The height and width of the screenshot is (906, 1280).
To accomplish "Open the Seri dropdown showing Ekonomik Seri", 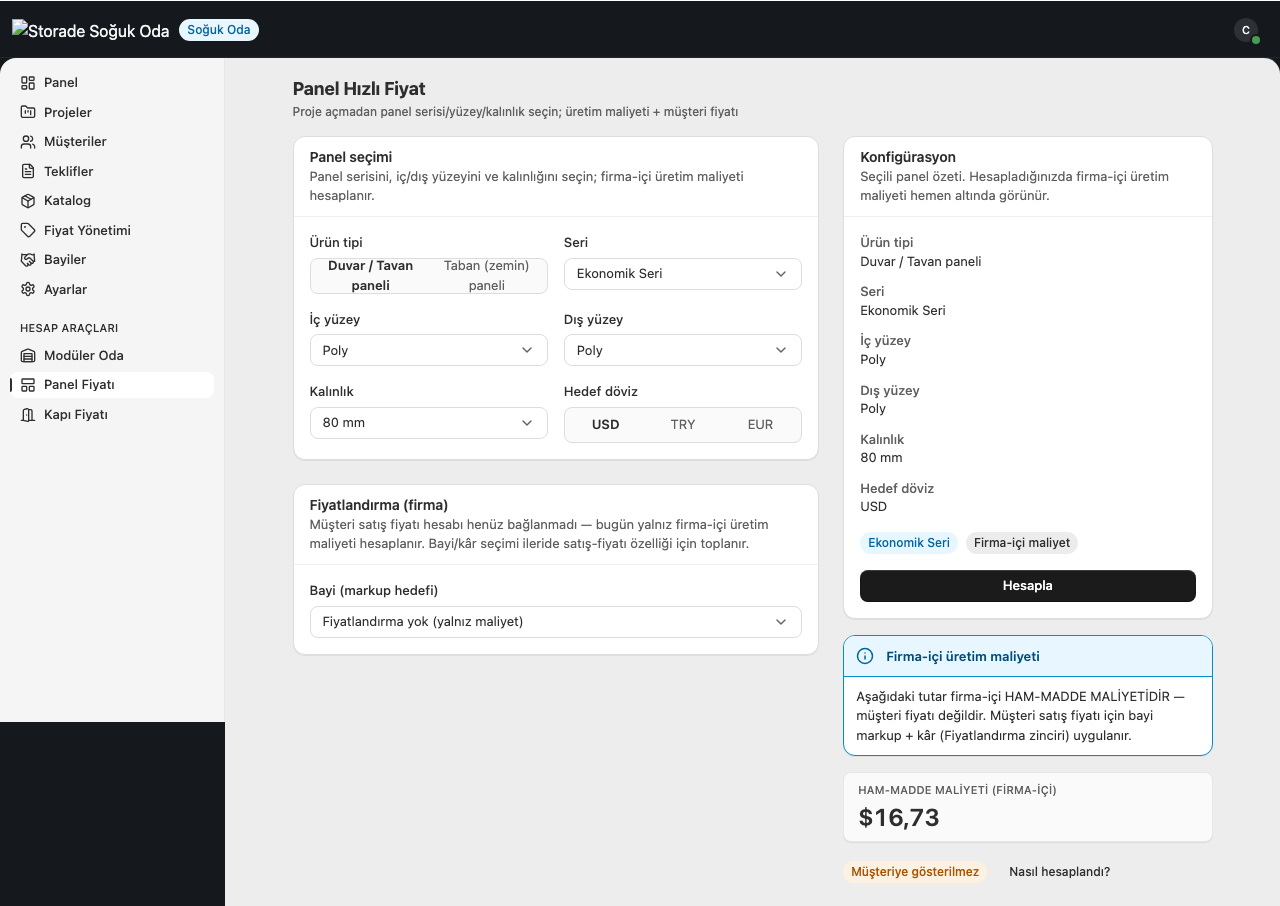I will 683,274.
